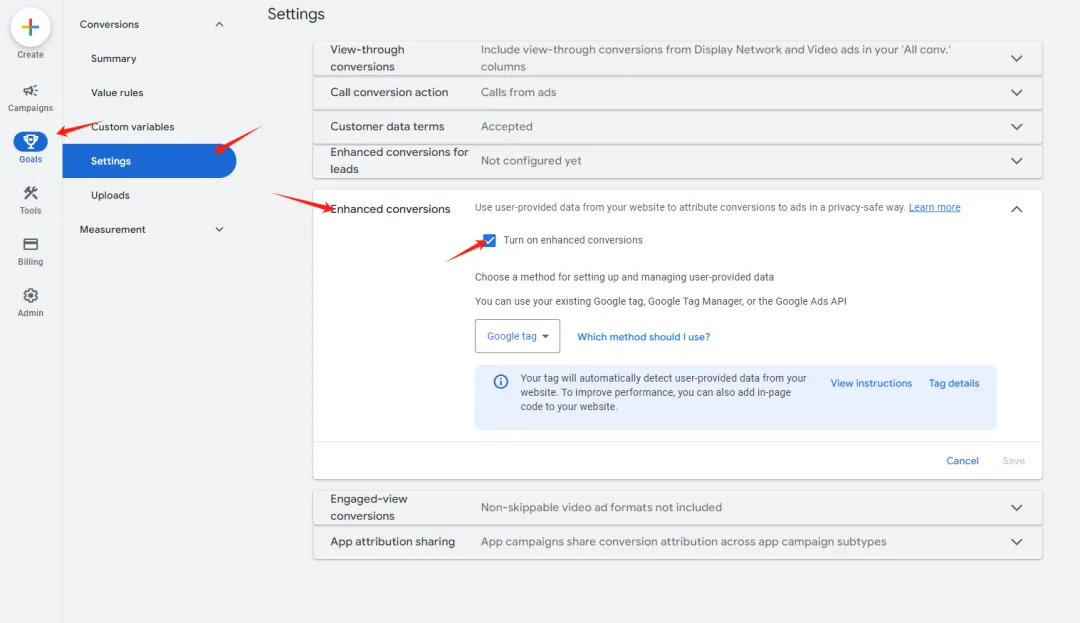1080x623 pixels.
Task: Click 'Non-skippable video ad formats not included'
Action: tap(601, 507)
